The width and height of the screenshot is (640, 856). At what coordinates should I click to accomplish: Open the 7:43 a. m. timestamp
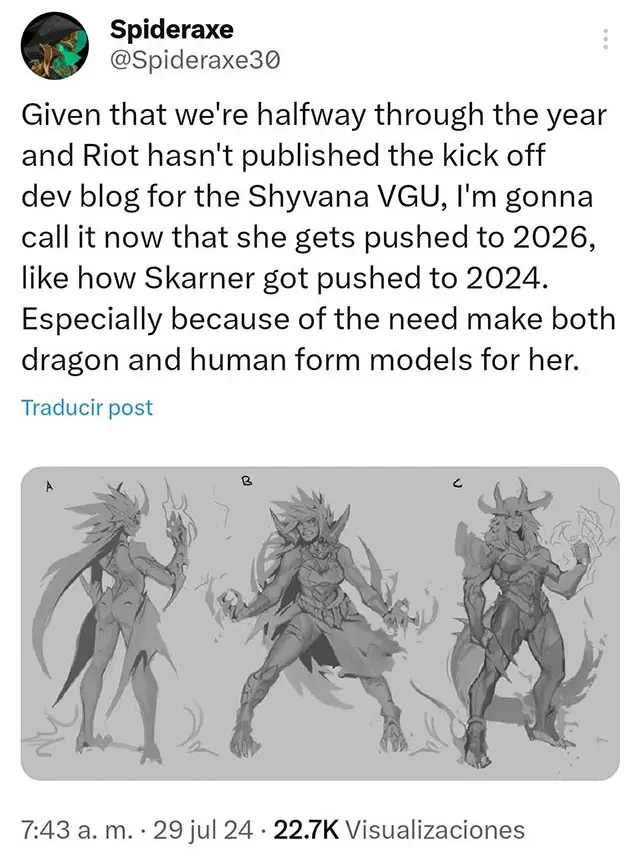click(76, 830)
